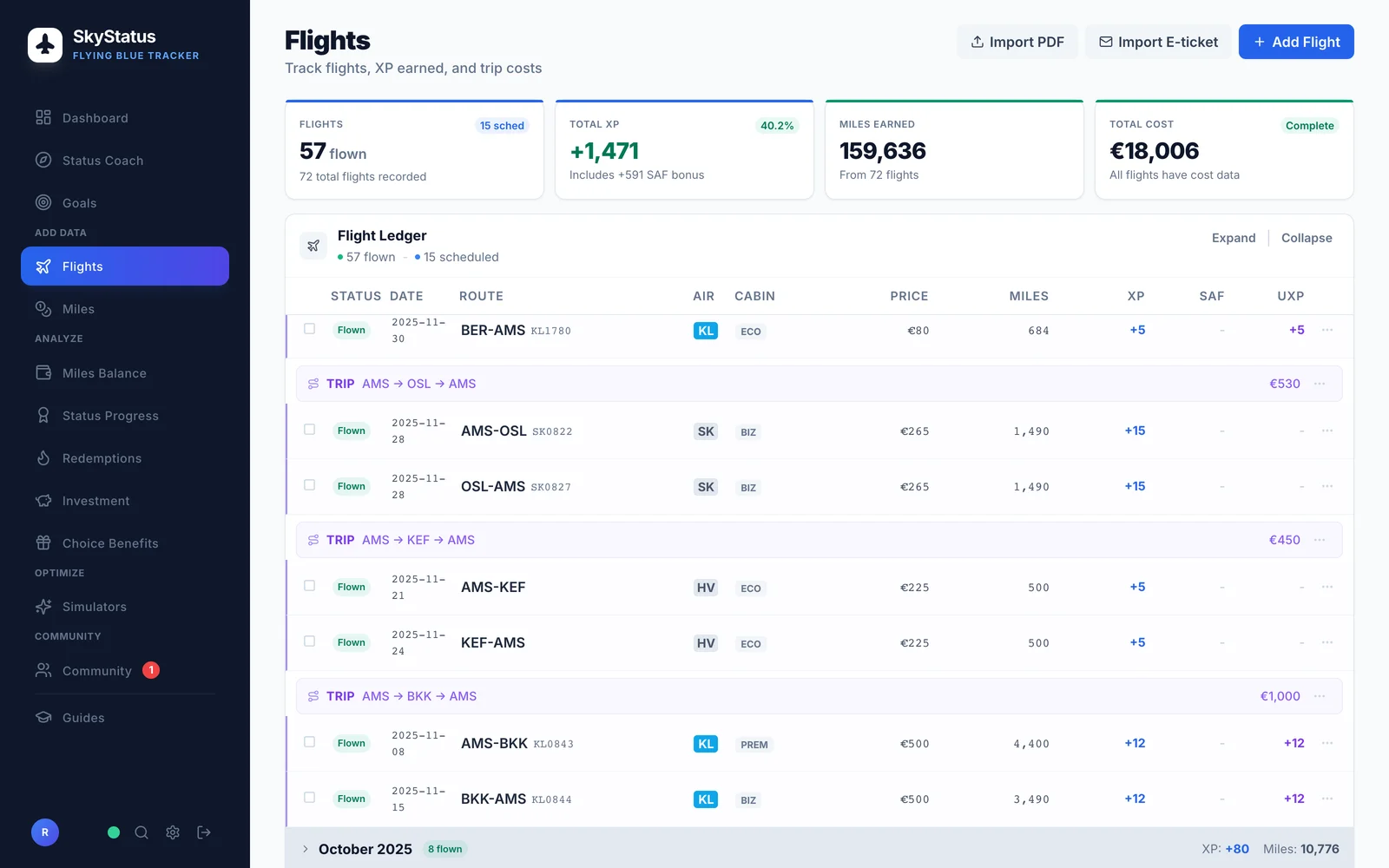Click the Simulators sparkle icon
This screenshot has width=1389, height=868.
(x=43, y=607)
